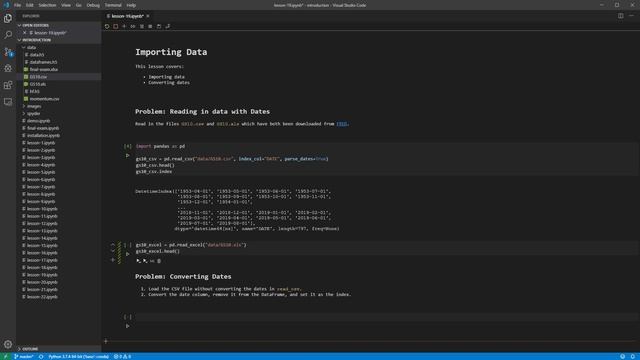
Task: Split the editor to the right
Action: tap(620, 16)
